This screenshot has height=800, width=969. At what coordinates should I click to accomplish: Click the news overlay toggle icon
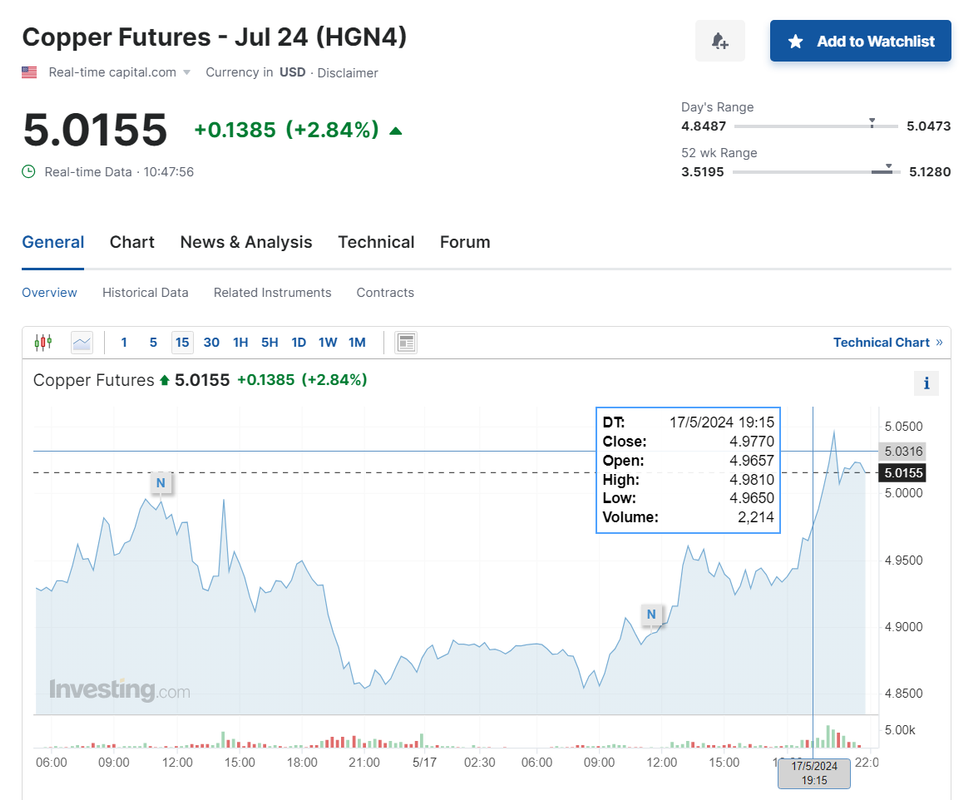point(406,342)
